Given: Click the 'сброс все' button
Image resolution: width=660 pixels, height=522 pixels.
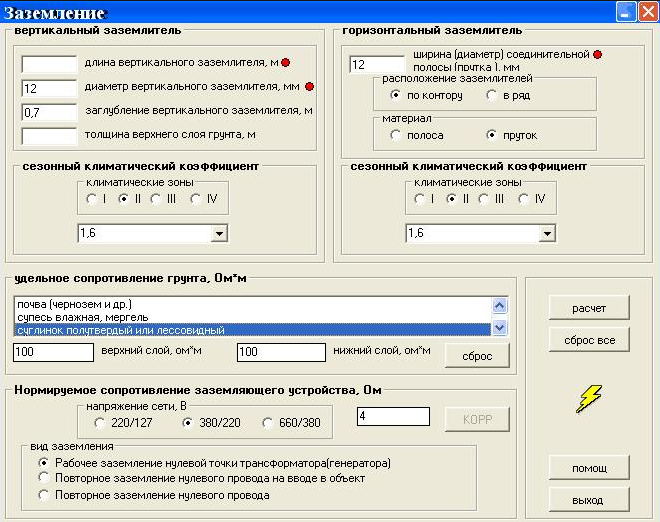Looking at the screenshot, I should pos(589,340).
